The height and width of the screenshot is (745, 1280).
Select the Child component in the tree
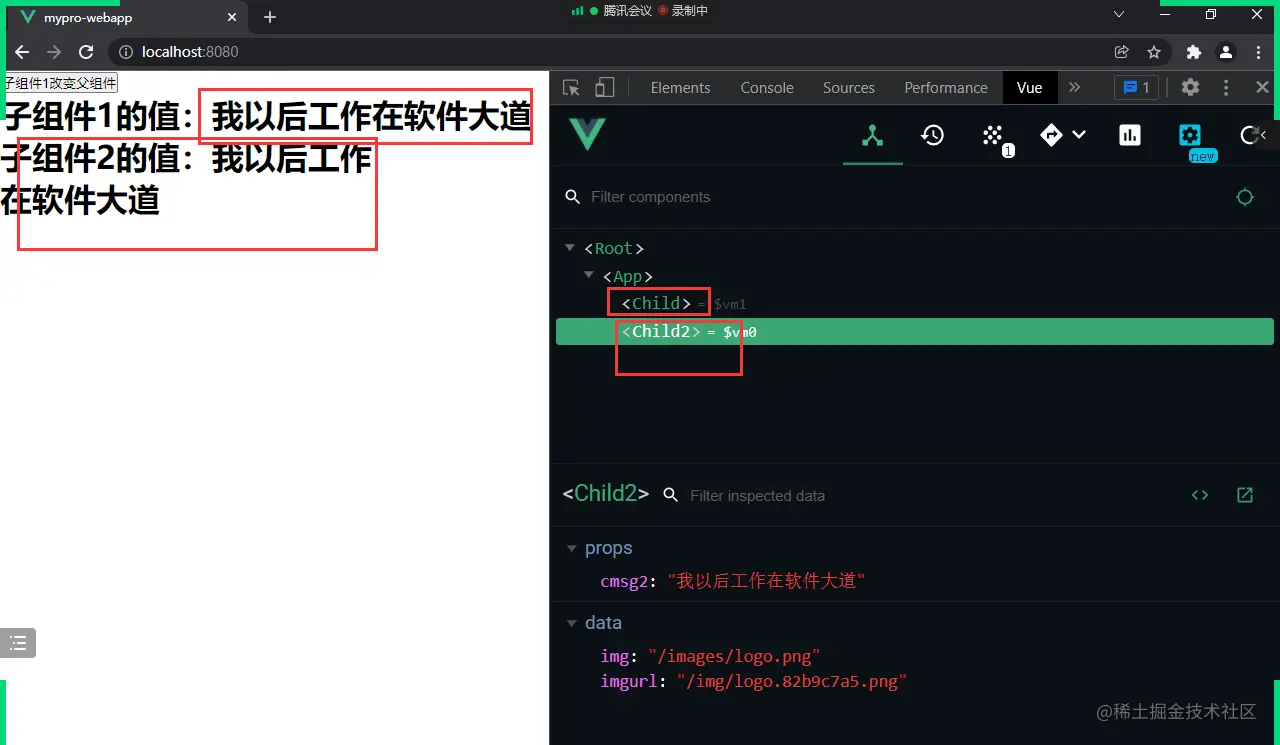pos(658,303)
